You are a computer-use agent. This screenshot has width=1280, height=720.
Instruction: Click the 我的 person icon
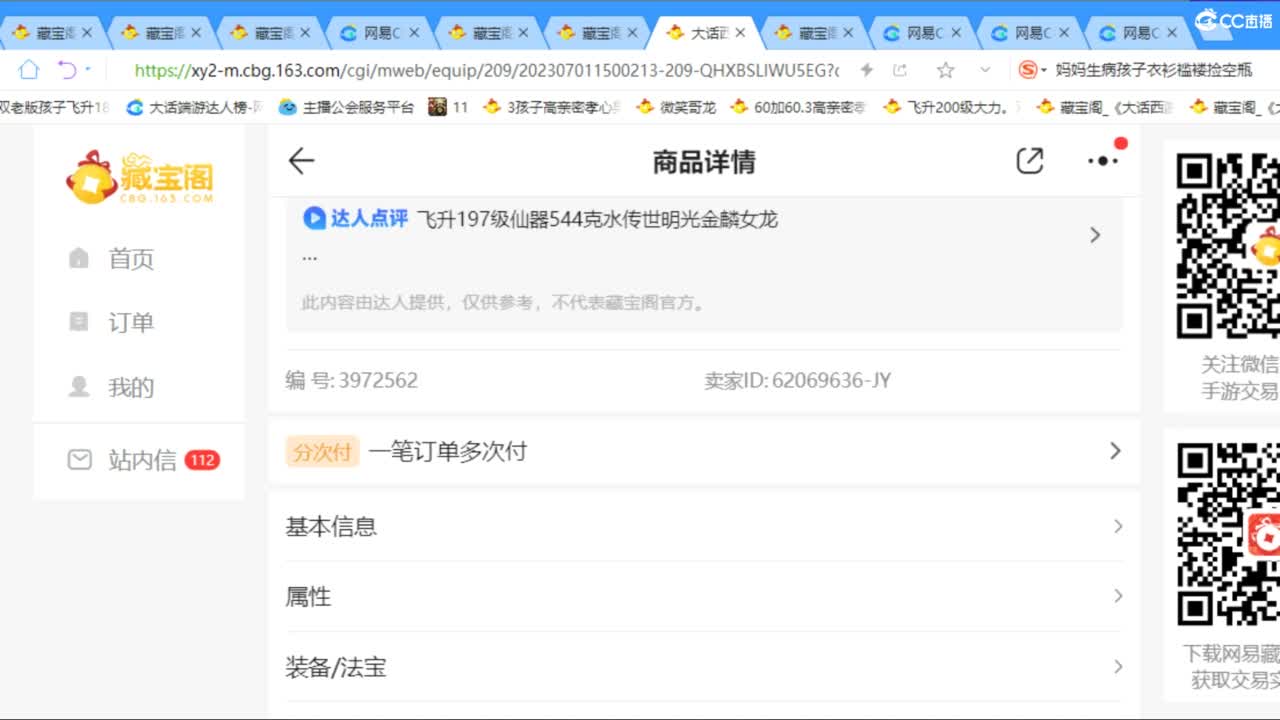[x=79, y=387]
